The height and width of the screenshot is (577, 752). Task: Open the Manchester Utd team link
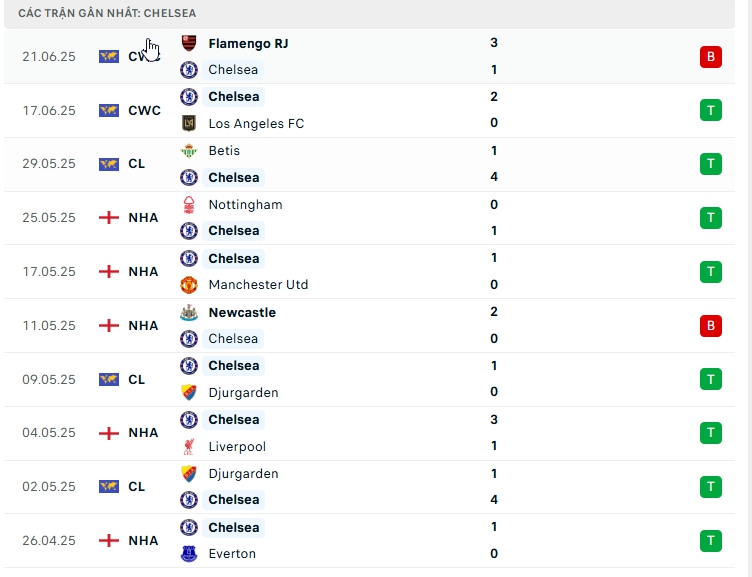(x=258, y=285)
